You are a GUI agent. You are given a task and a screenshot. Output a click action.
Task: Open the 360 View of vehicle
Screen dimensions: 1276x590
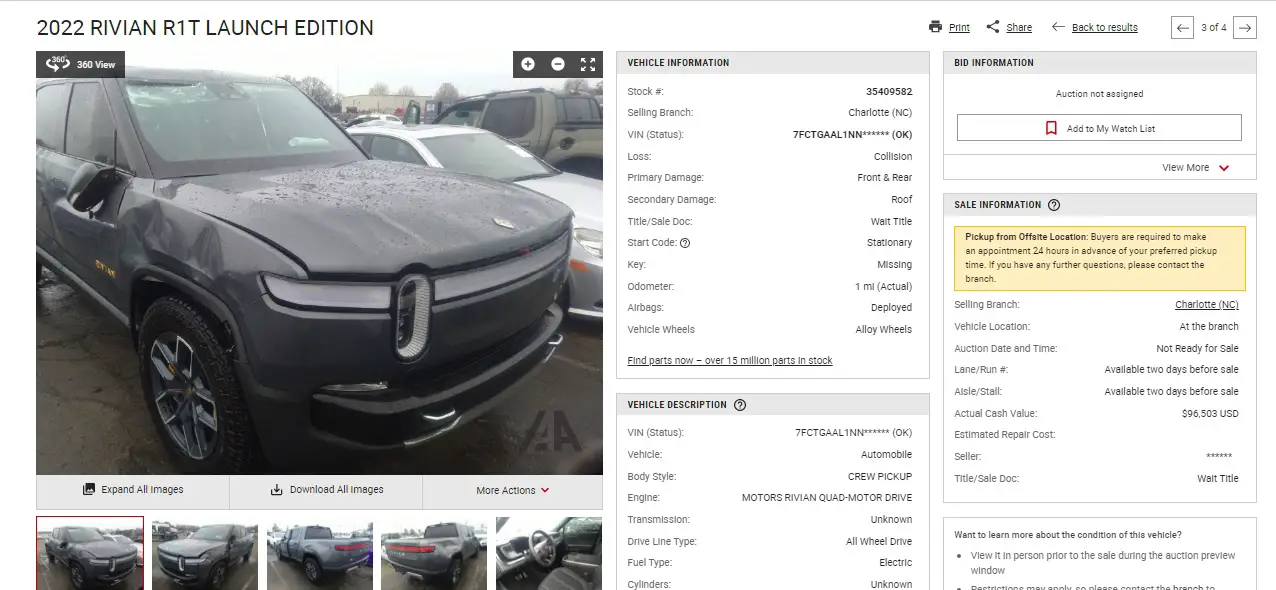82,64
